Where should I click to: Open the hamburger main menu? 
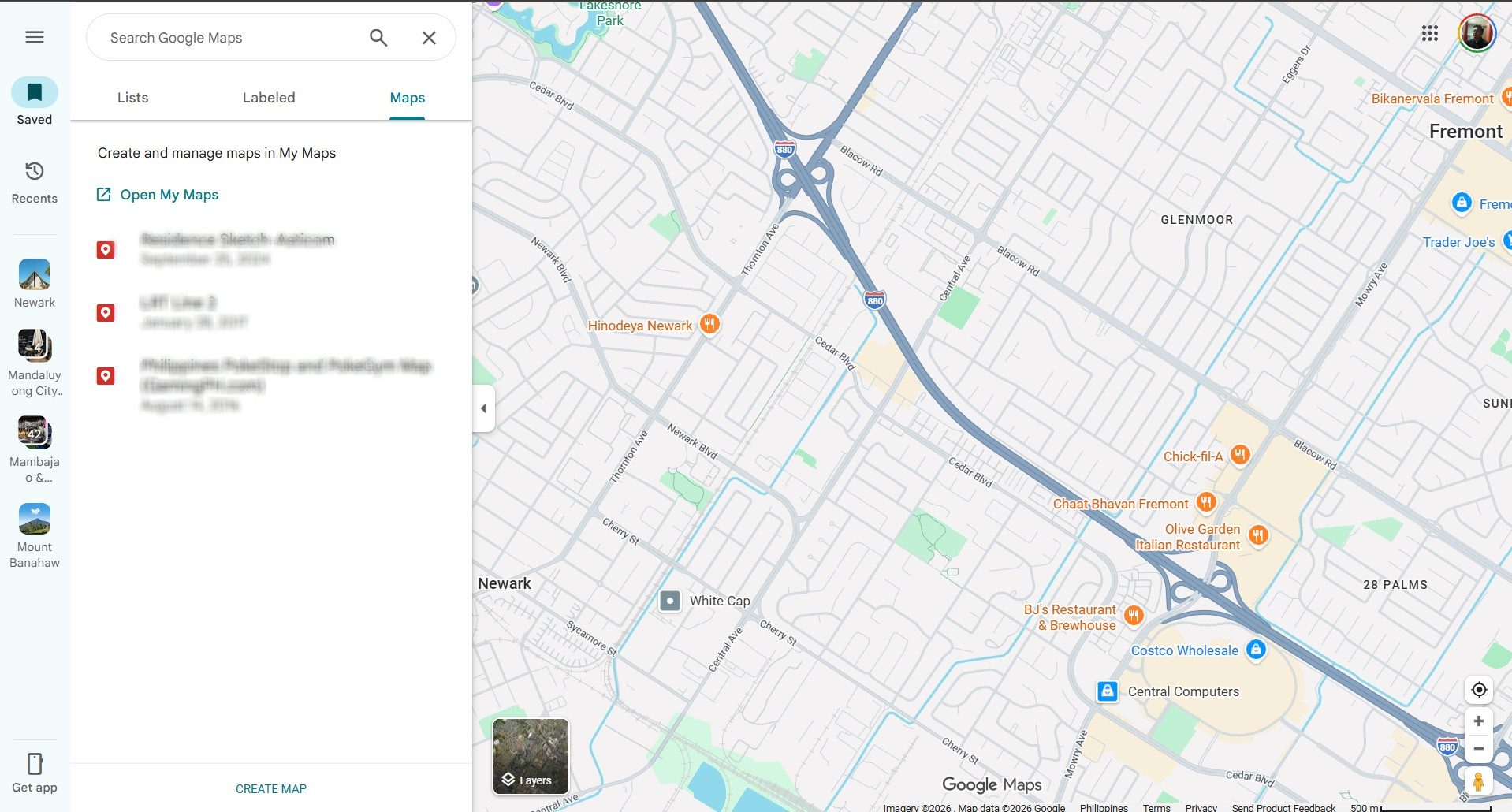click(x=35, y=37)
